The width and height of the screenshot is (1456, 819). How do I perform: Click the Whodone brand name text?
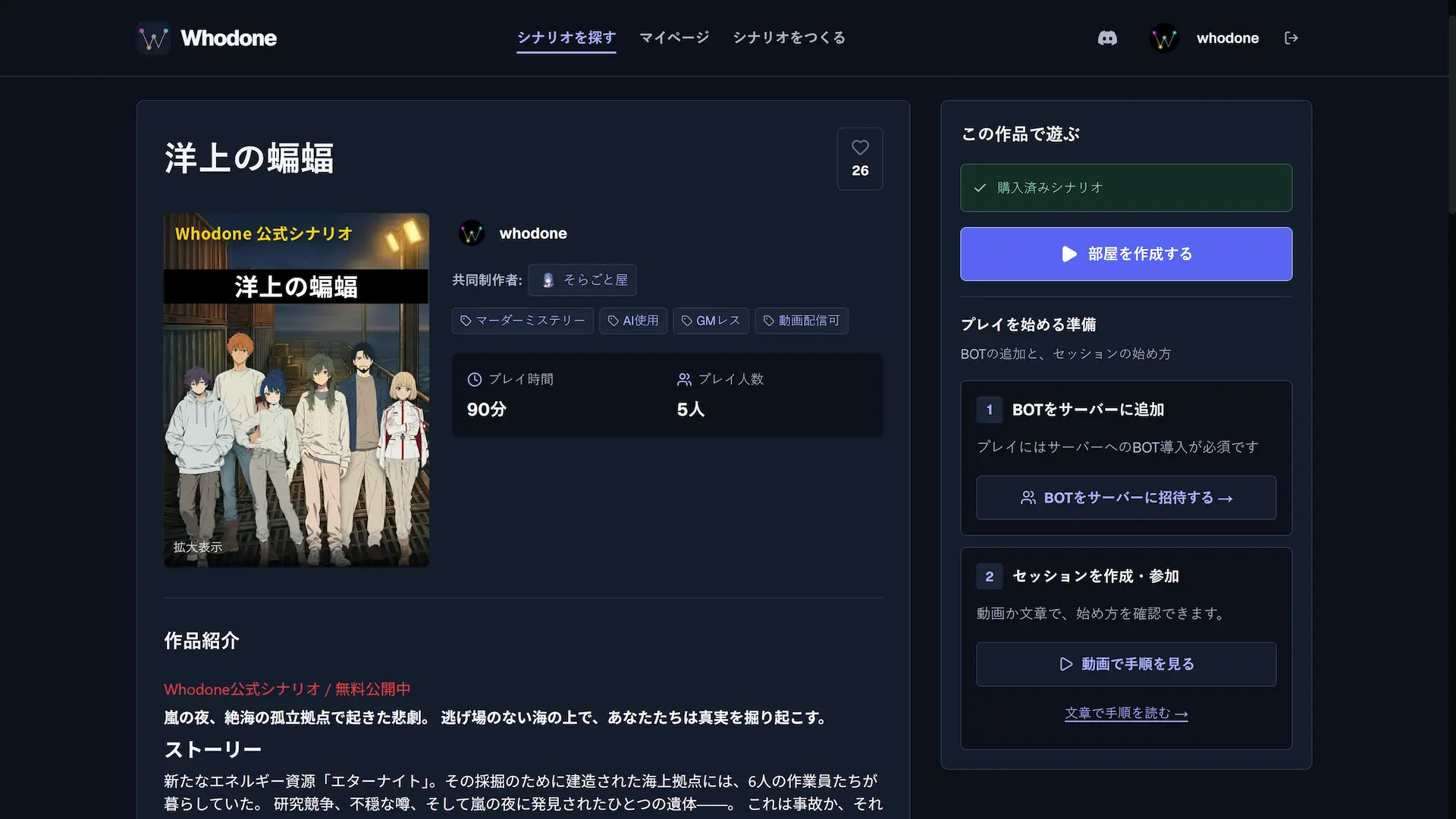coord(228,38)
